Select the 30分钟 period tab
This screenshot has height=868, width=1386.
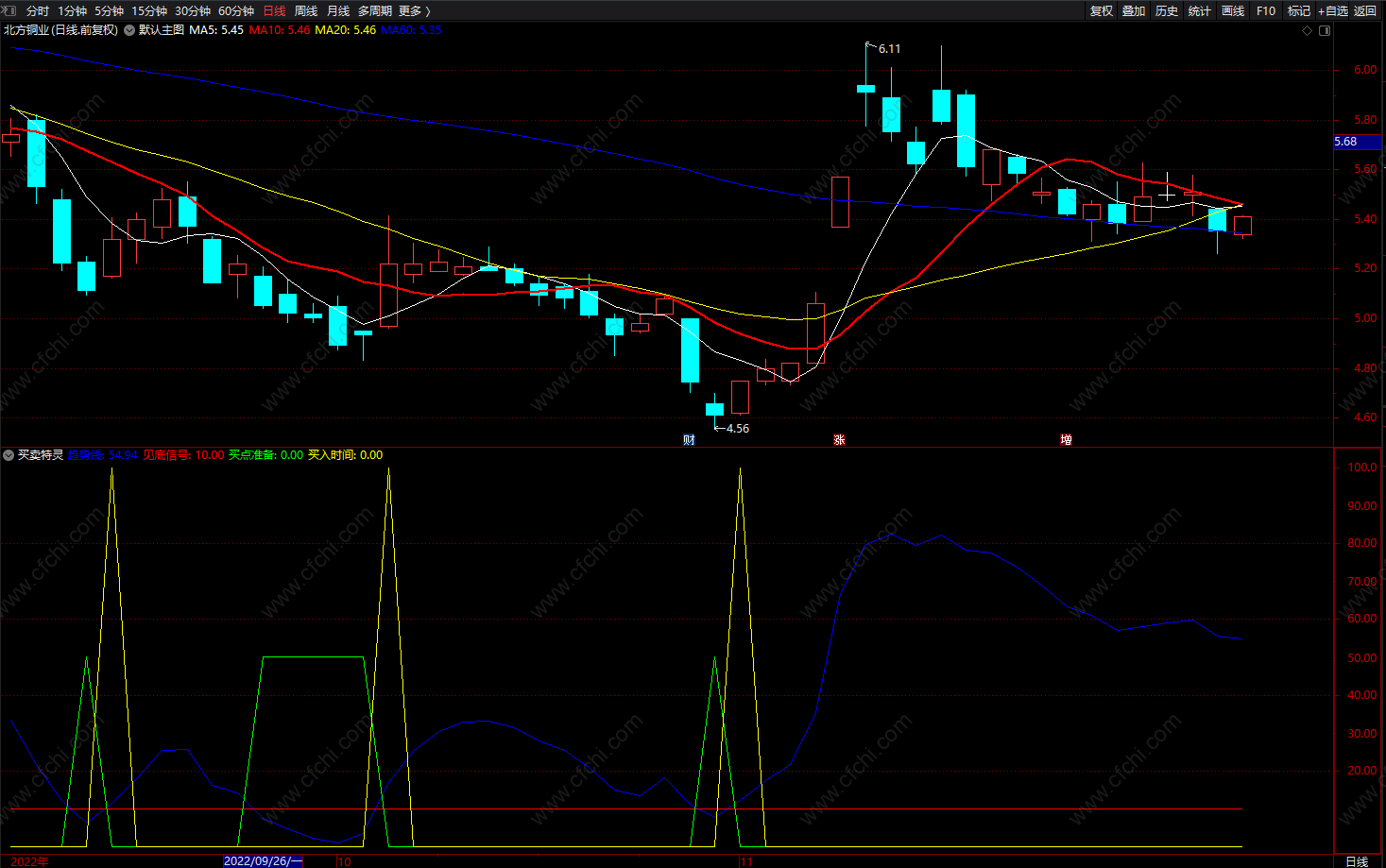193,10
